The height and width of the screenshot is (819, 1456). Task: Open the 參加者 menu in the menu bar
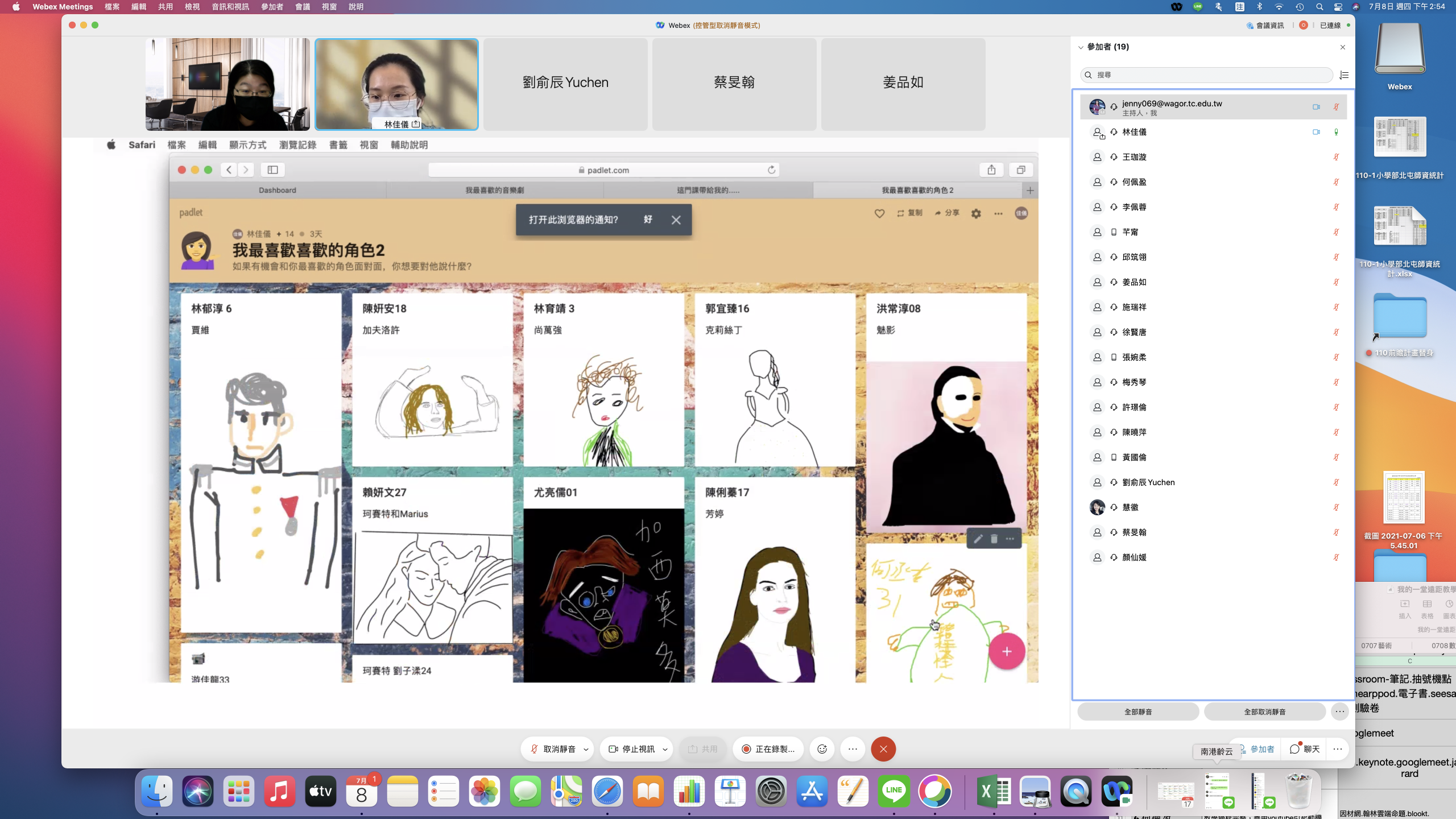pos(272,7)
